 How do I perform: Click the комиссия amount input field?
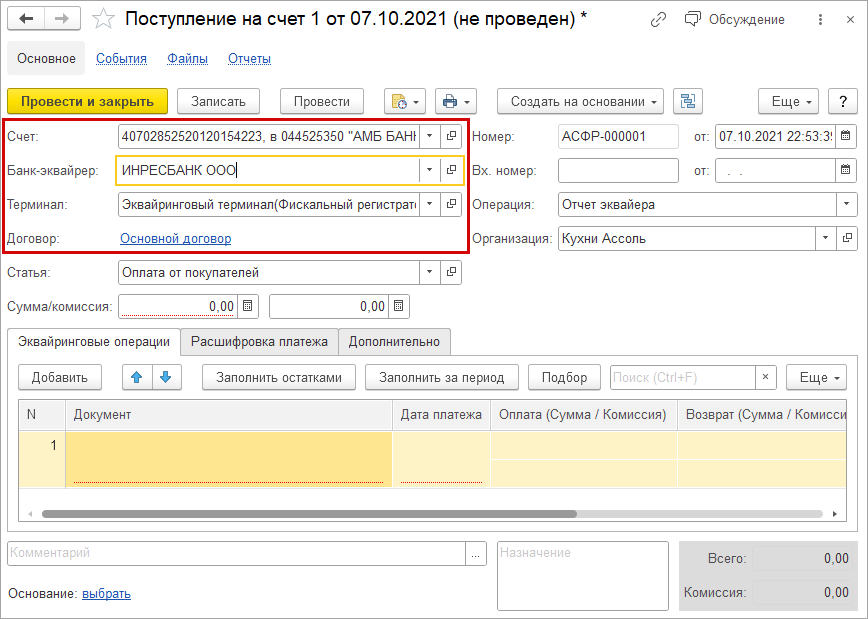click(329, 306)
